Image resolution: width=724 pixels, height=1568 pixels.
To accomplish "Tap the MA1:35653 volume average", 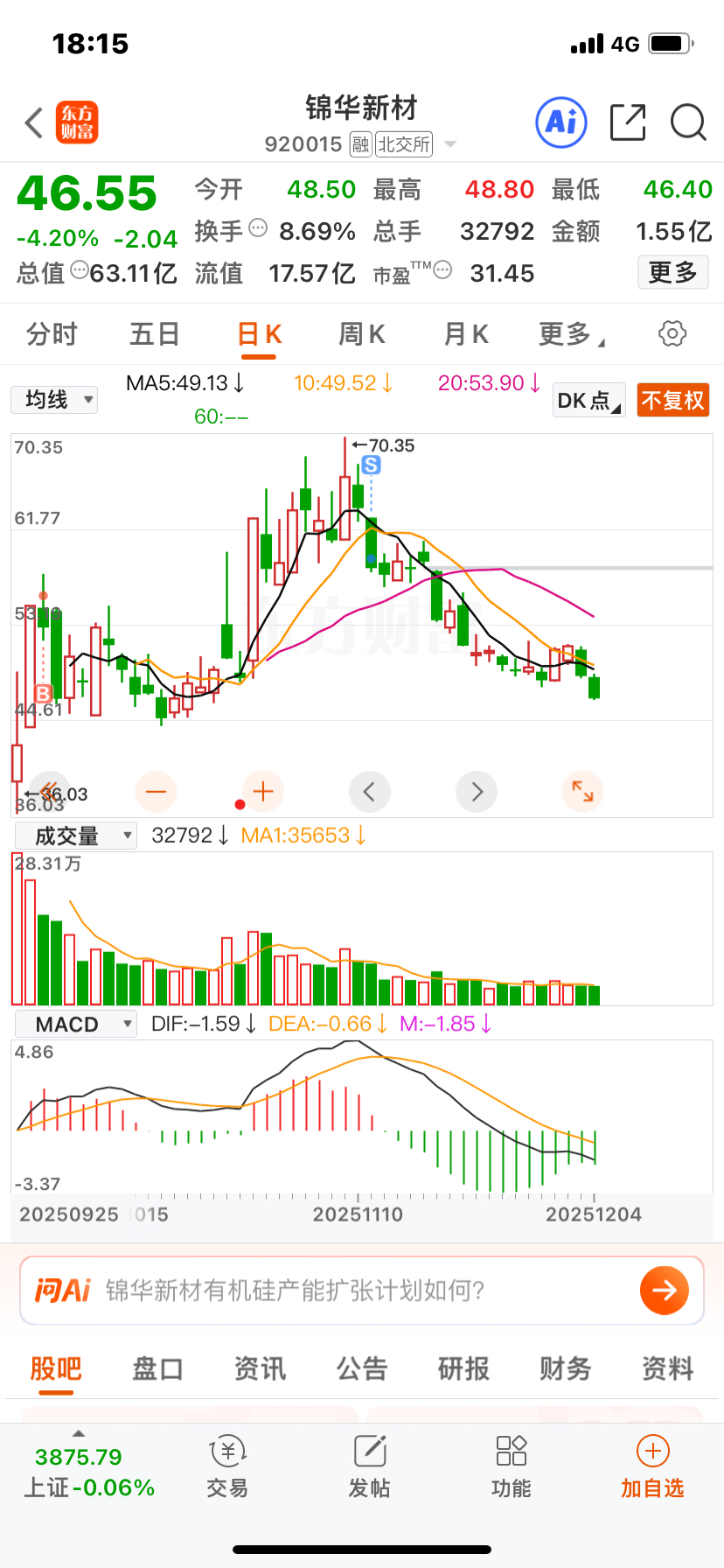I will (303, 836).
